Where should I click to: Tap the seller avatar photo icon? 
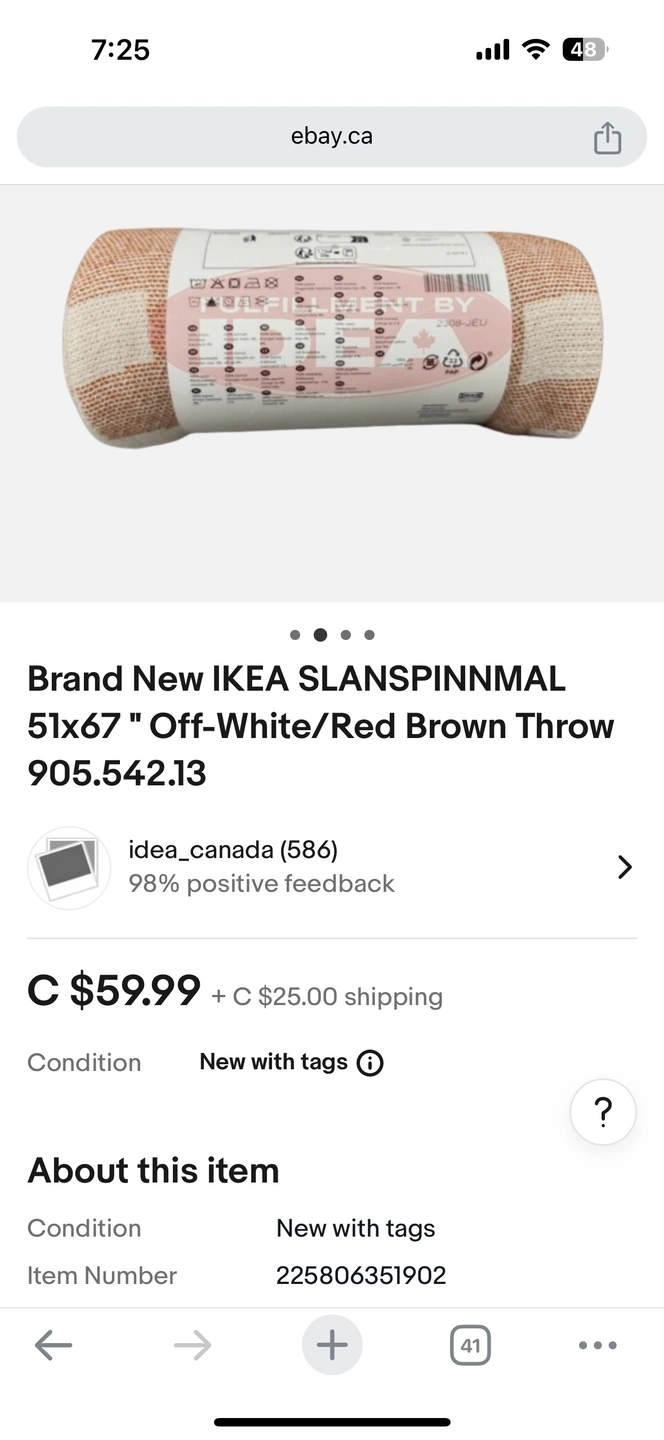tap(69, 867)
